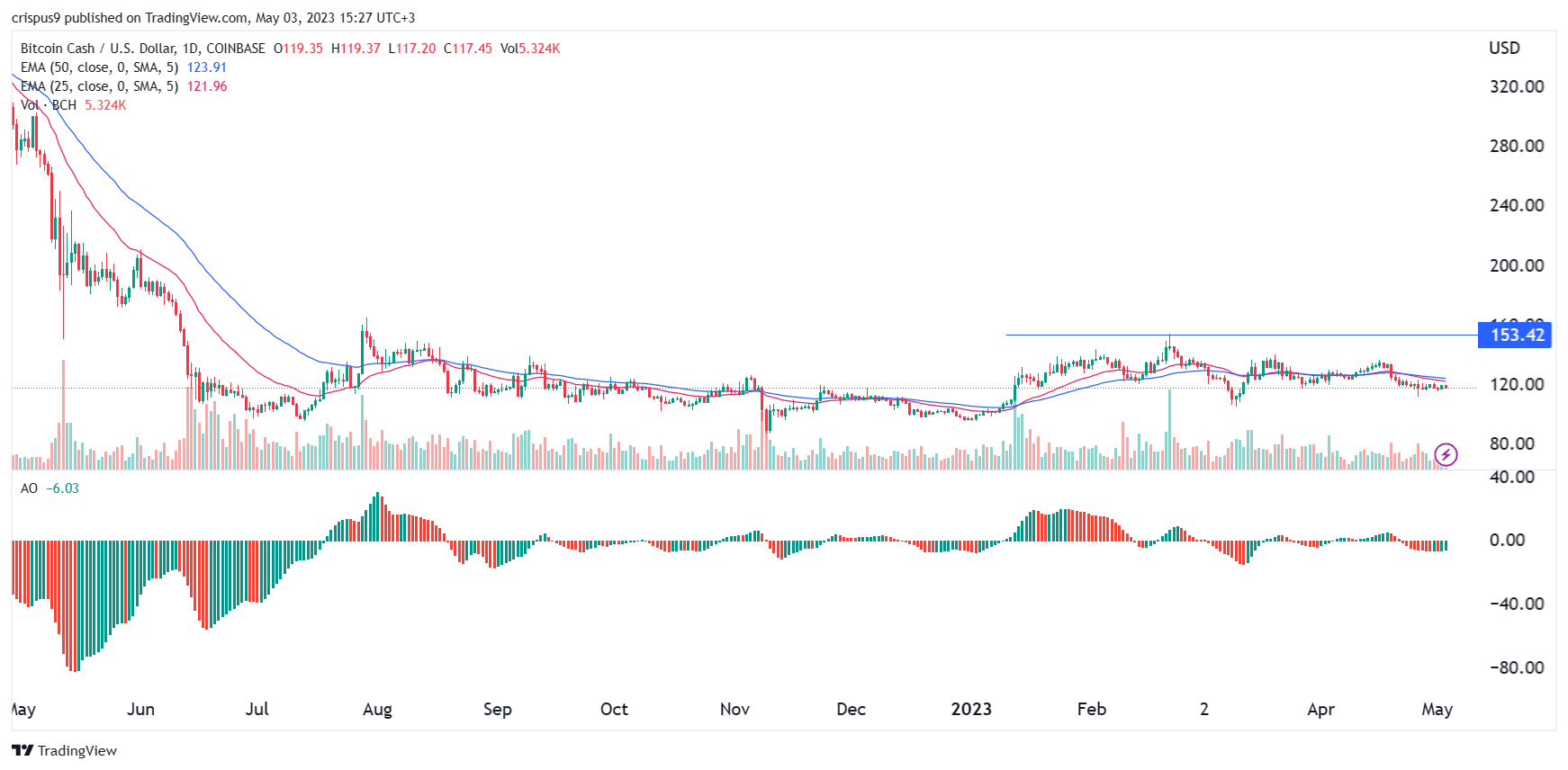
Task: Click the Dec label on time axis
Action: click(x=851, y=709)
